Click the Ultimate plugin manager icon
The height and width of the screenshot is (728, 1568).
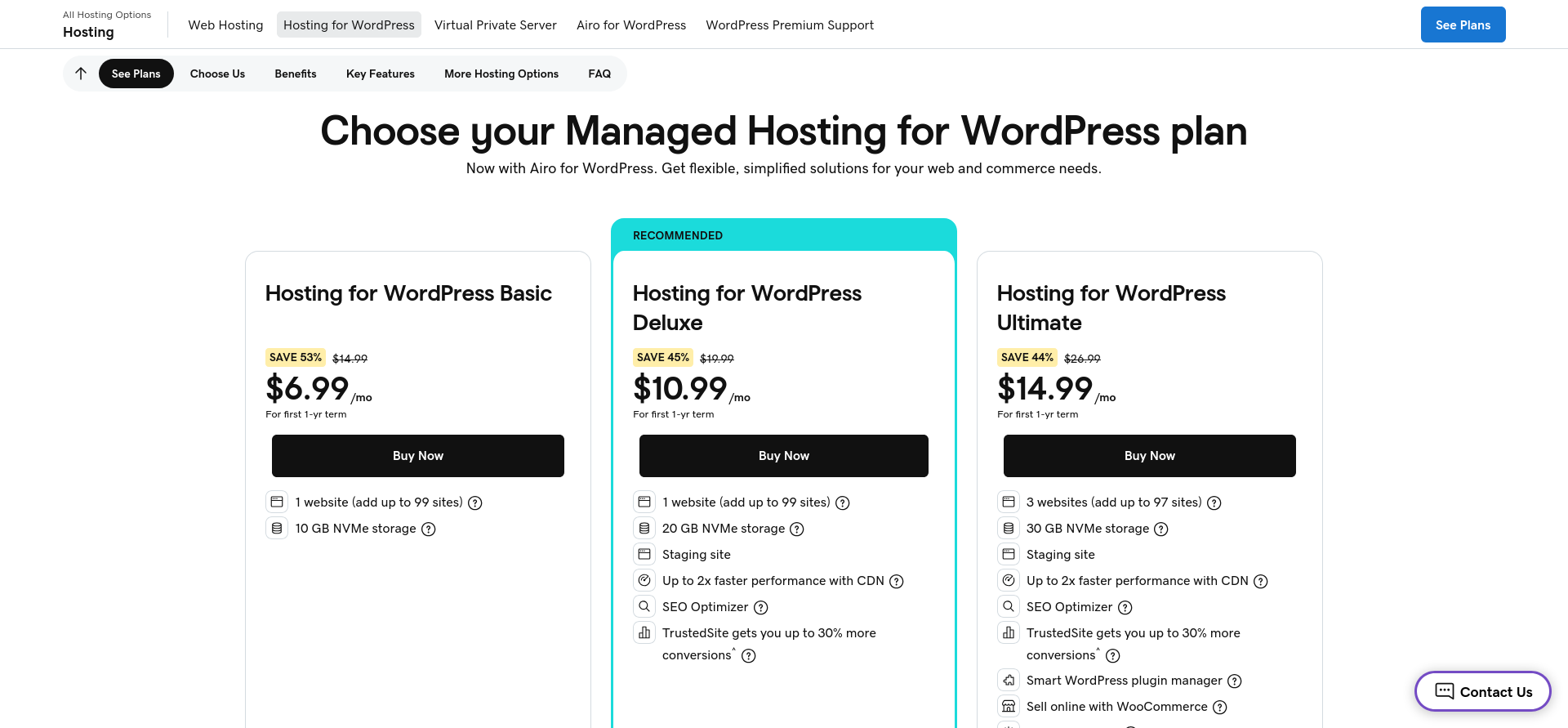pos(1009,680)
